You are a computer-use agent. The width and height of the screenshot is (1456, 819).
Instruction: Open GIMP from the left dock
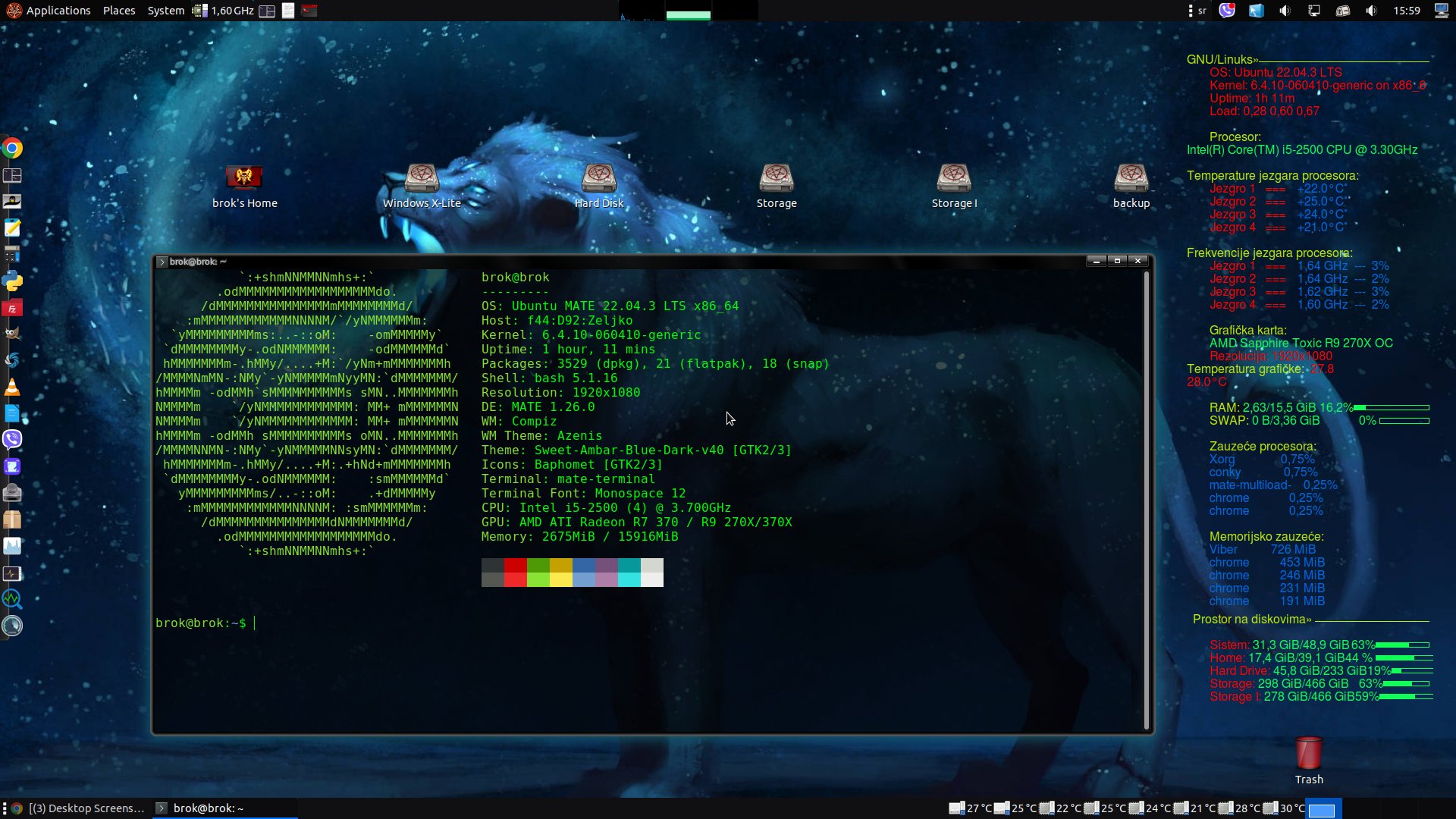12,334
